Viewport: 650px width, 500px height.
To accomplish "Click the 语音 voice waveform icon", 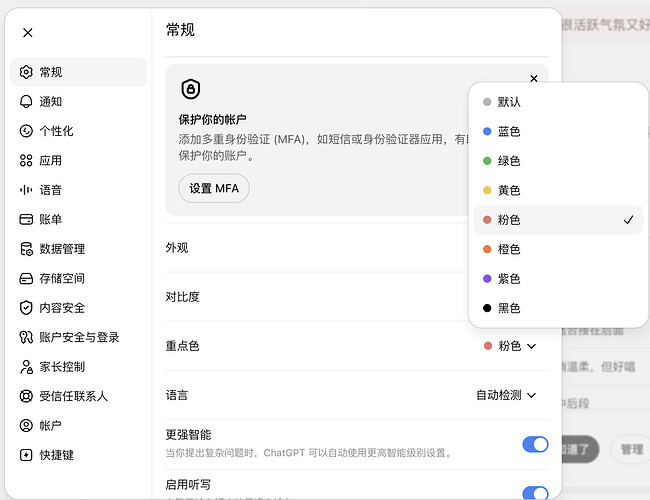I will click(26, 190).
